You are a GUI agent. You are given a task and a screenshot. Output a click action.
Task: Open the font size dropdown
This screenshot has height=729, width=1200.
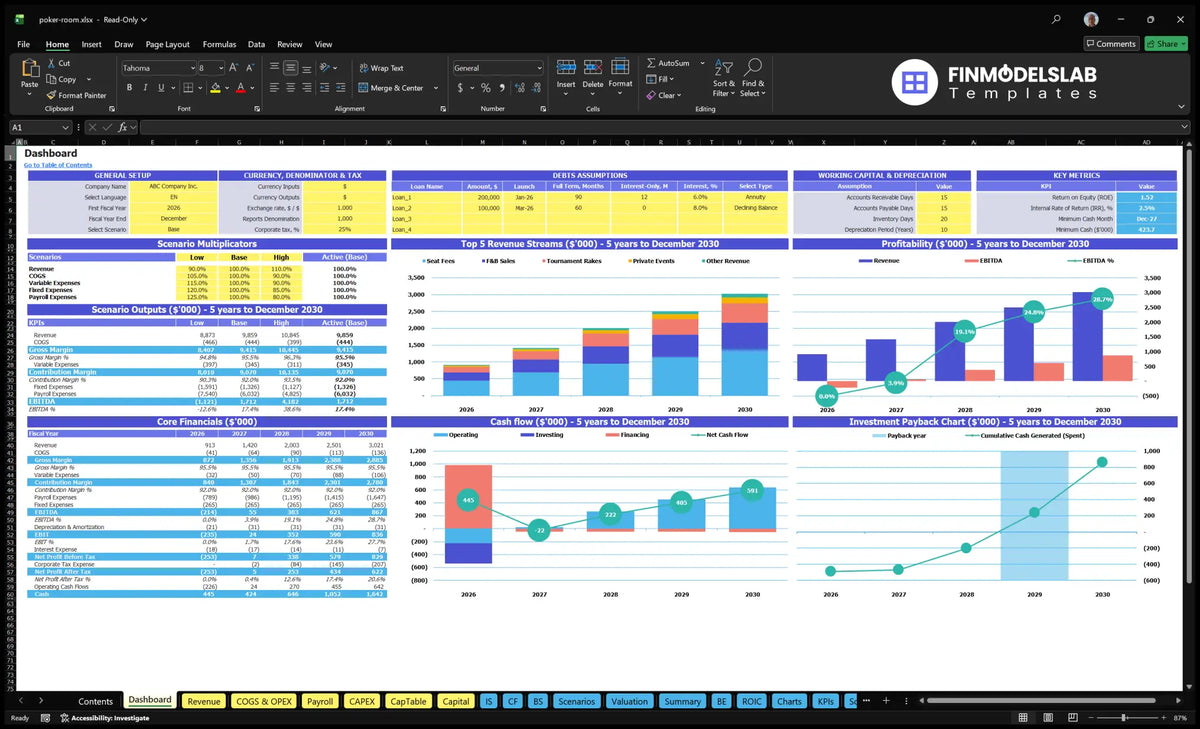tap(220, 68)
